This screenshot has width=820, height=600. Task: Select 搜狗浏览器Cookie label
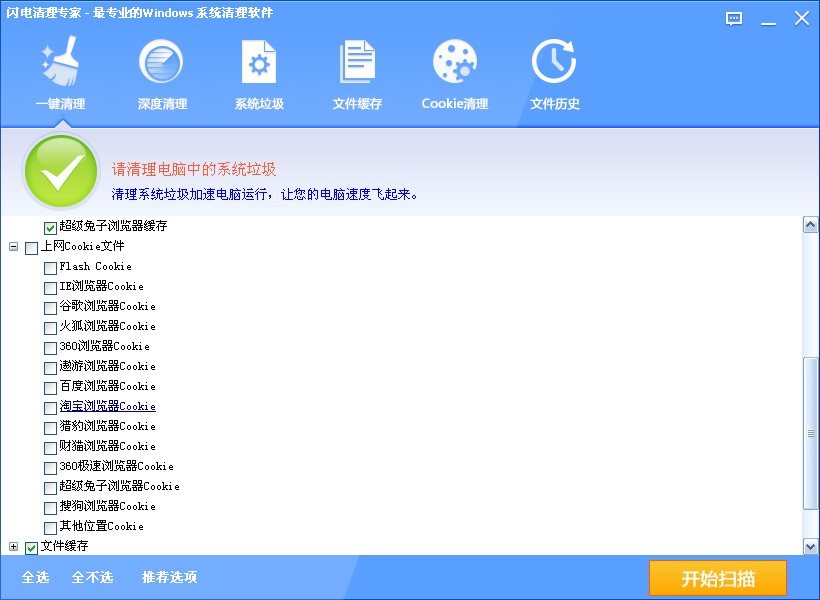click(x=107, y=506)
